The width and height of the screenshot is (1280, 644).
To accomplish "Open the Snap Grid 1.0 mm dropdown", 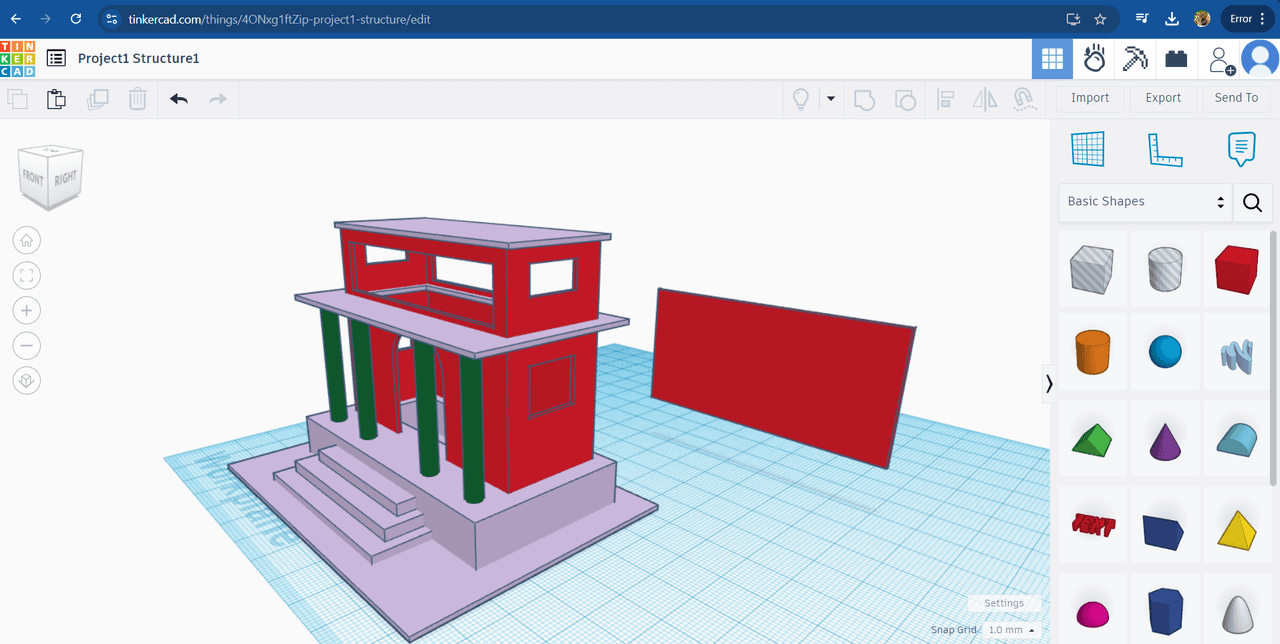I will point(1010,630).
